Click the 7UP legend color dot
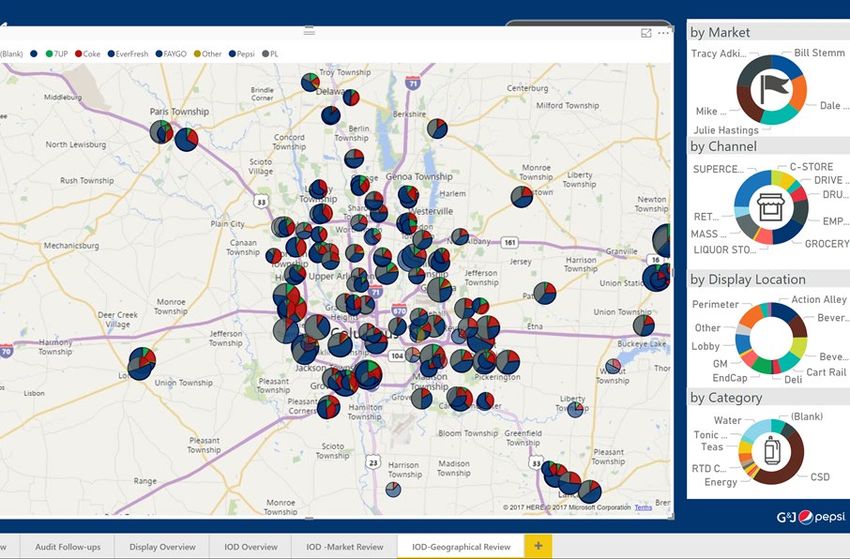This screenshot has width=850, height=559. coord(49,54)
